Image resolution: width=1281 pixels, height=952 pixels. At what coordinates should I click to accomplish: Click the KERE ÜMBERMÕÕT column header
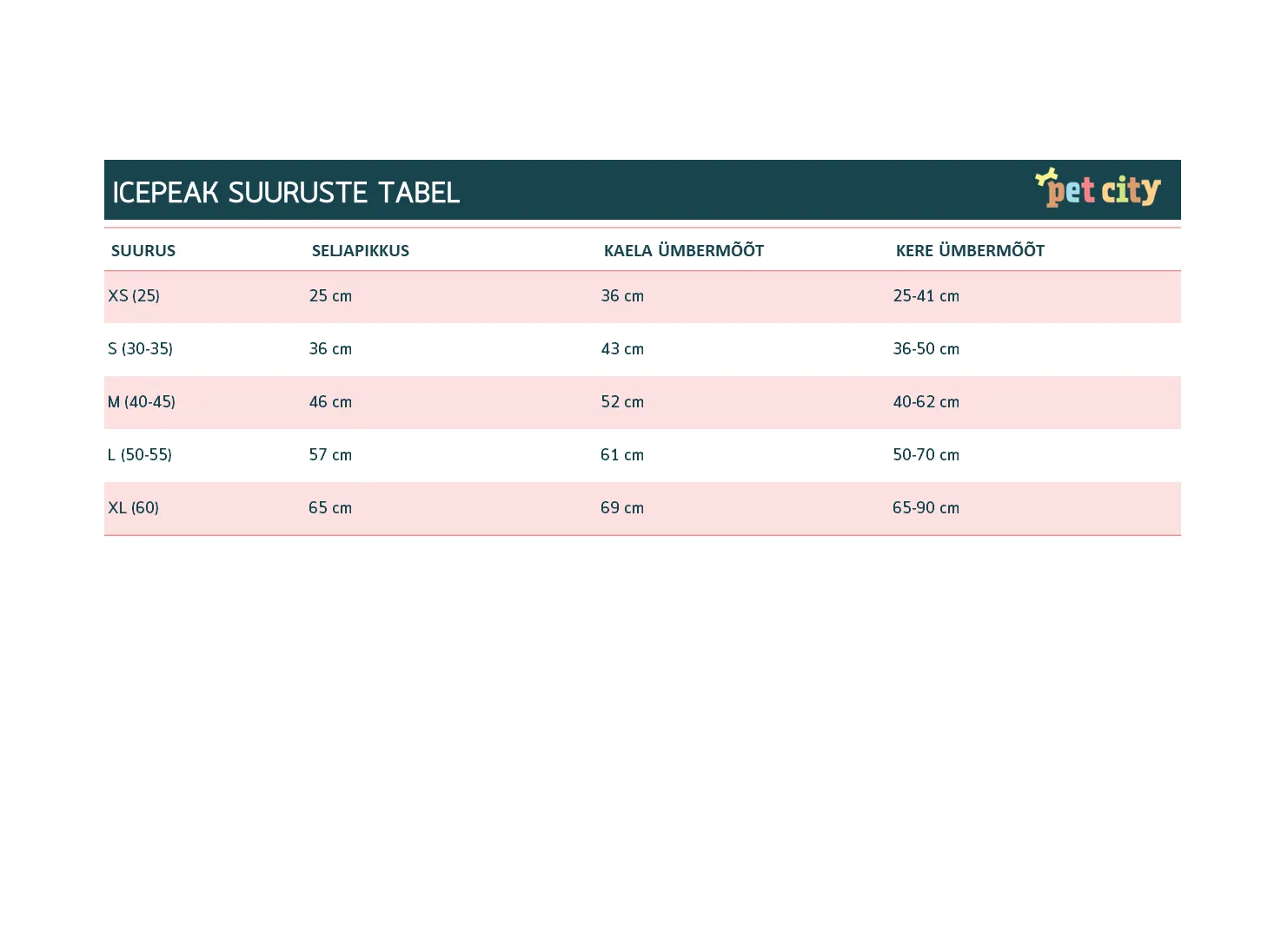coord(970,250)
